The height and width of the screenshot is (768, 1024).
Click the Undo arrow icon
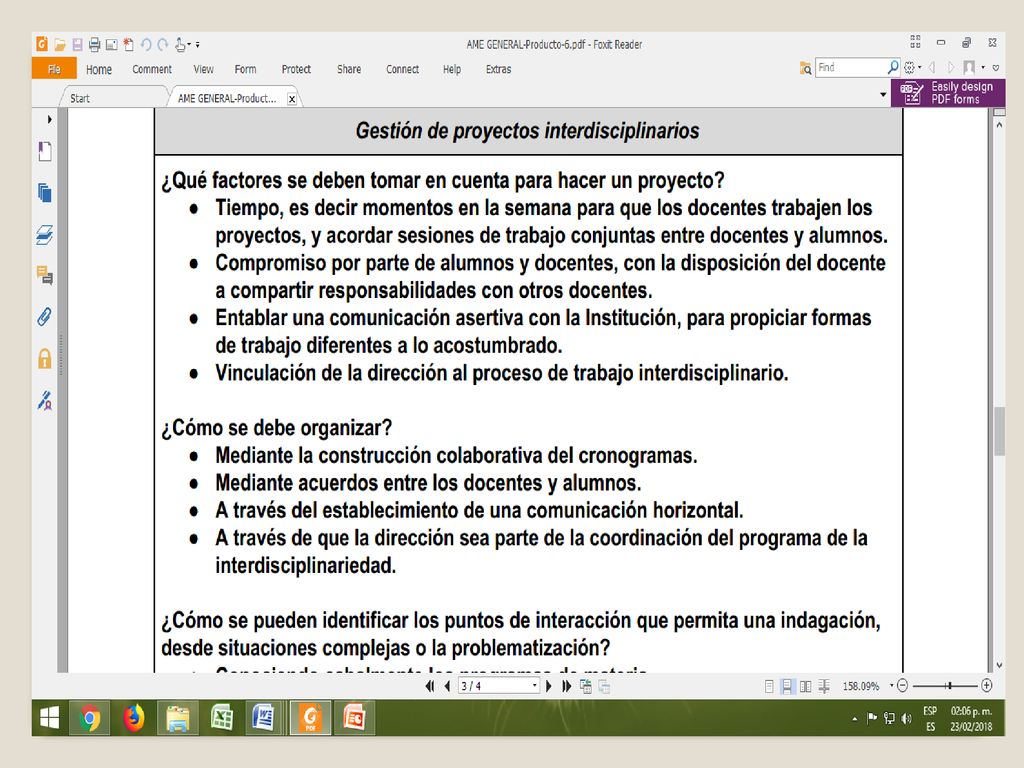(146, 44)
